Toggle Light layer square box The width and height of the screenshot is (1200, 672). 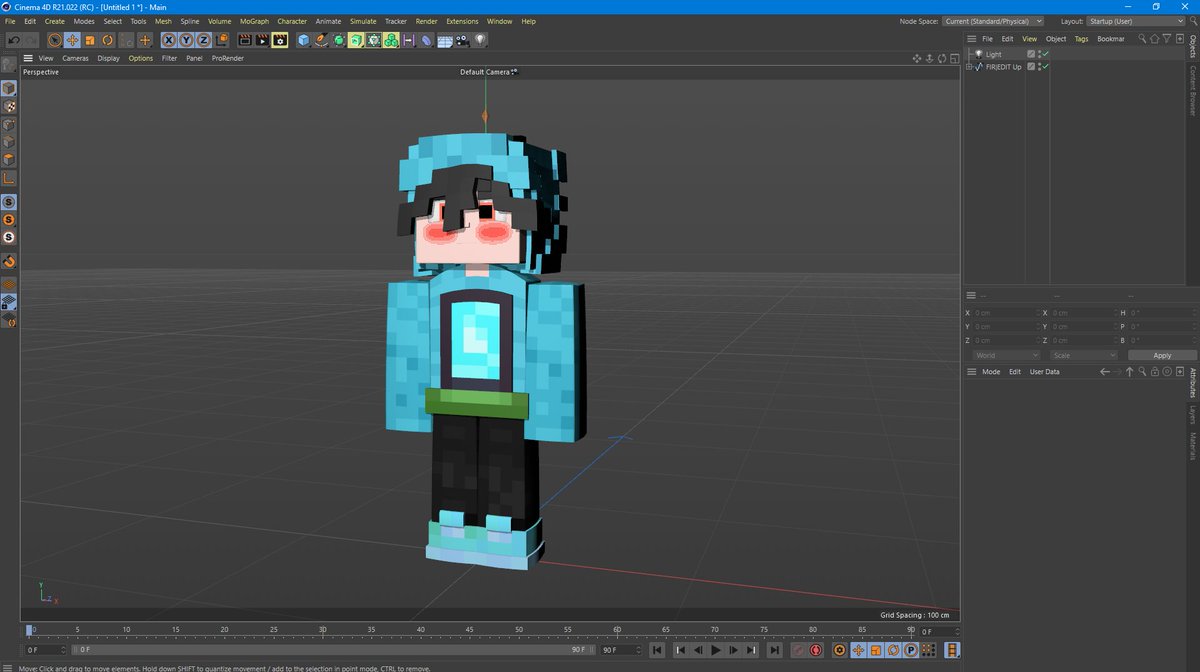(x=1031, y=54)
